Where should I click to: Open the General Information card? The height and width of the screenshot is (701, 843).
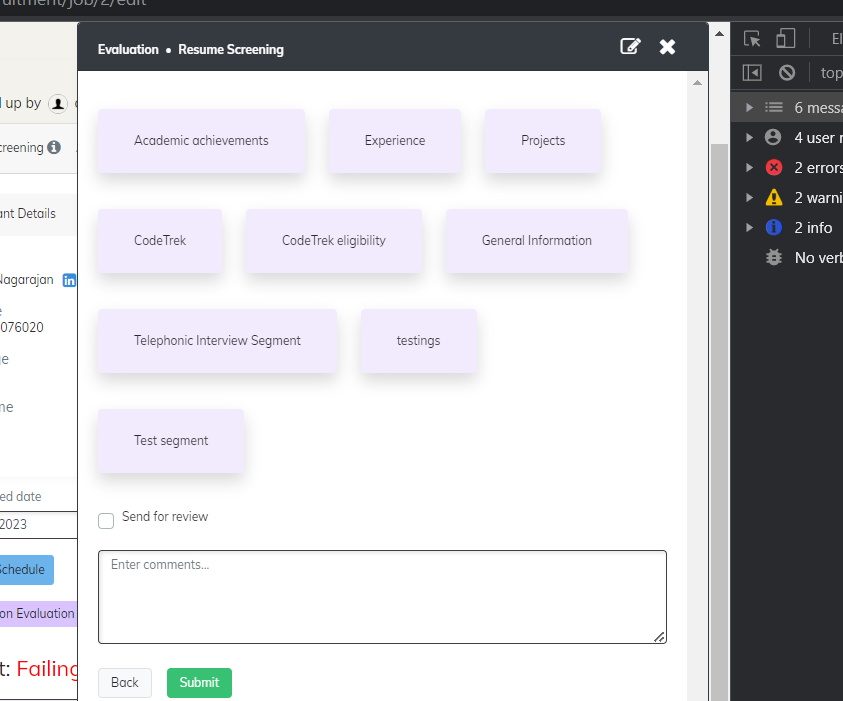pos(537,241)
